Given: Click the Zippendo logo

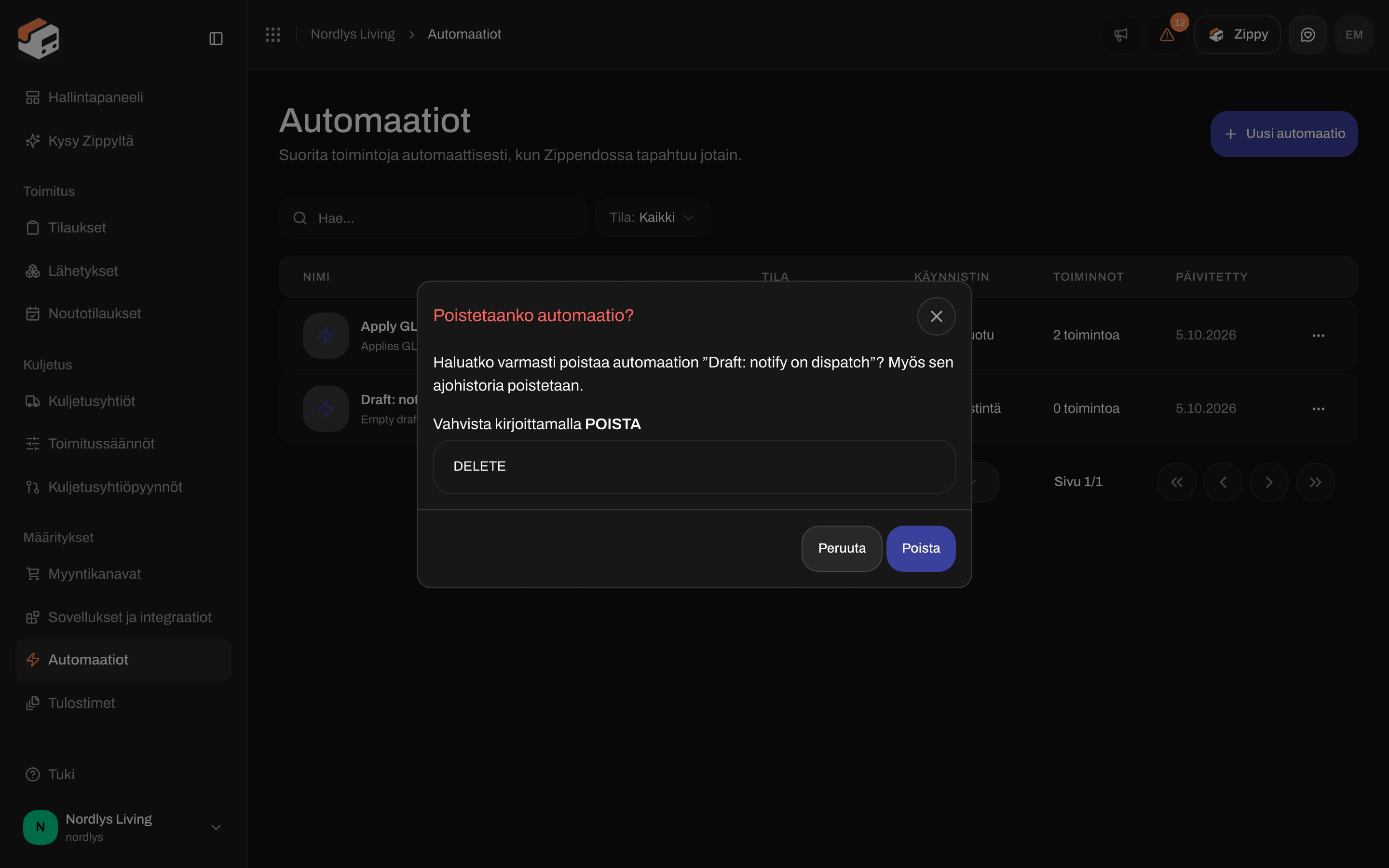Looking at the screenshot, I should (x=39, y=38).
